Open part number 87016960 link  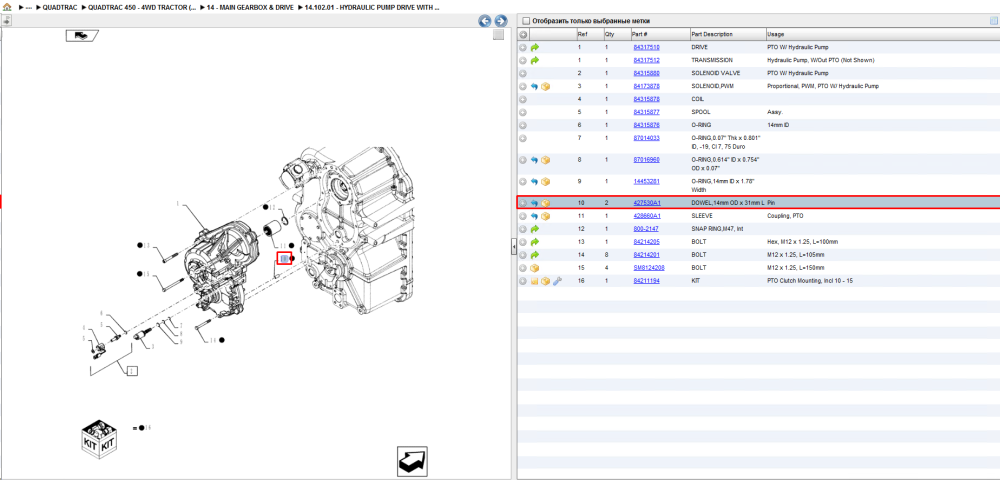(x=646, y=159)
